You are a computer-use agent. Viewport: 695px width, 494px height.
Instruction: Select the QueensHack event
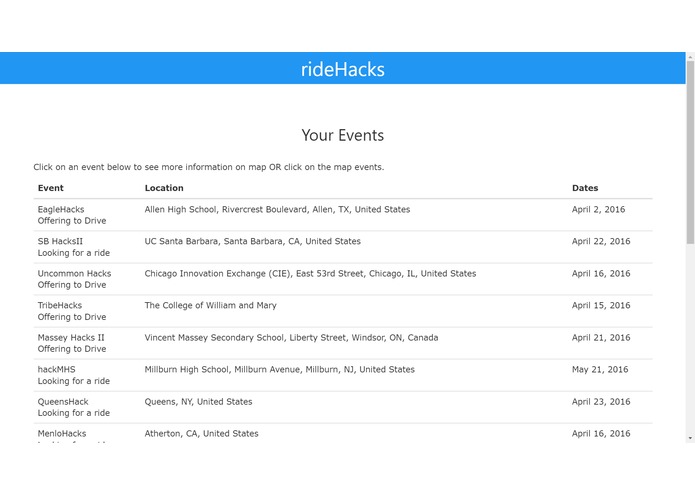click(x=343, y=407)
